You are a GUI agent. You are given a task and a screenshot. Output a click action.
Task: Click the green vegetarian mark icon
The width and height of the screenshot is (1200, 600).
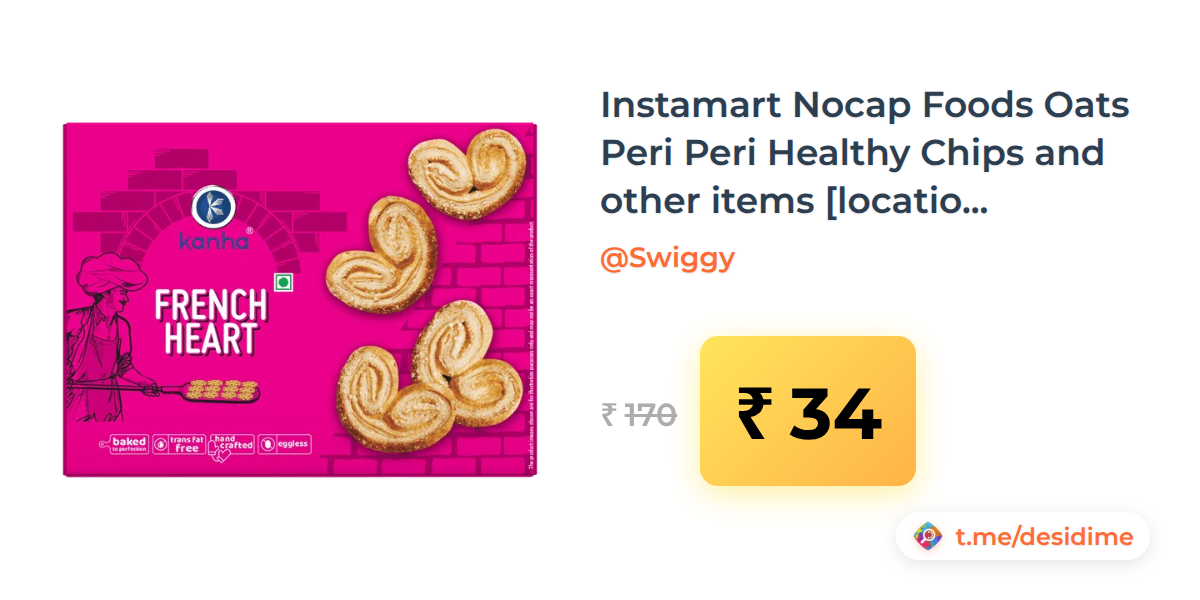coord(283,283)
